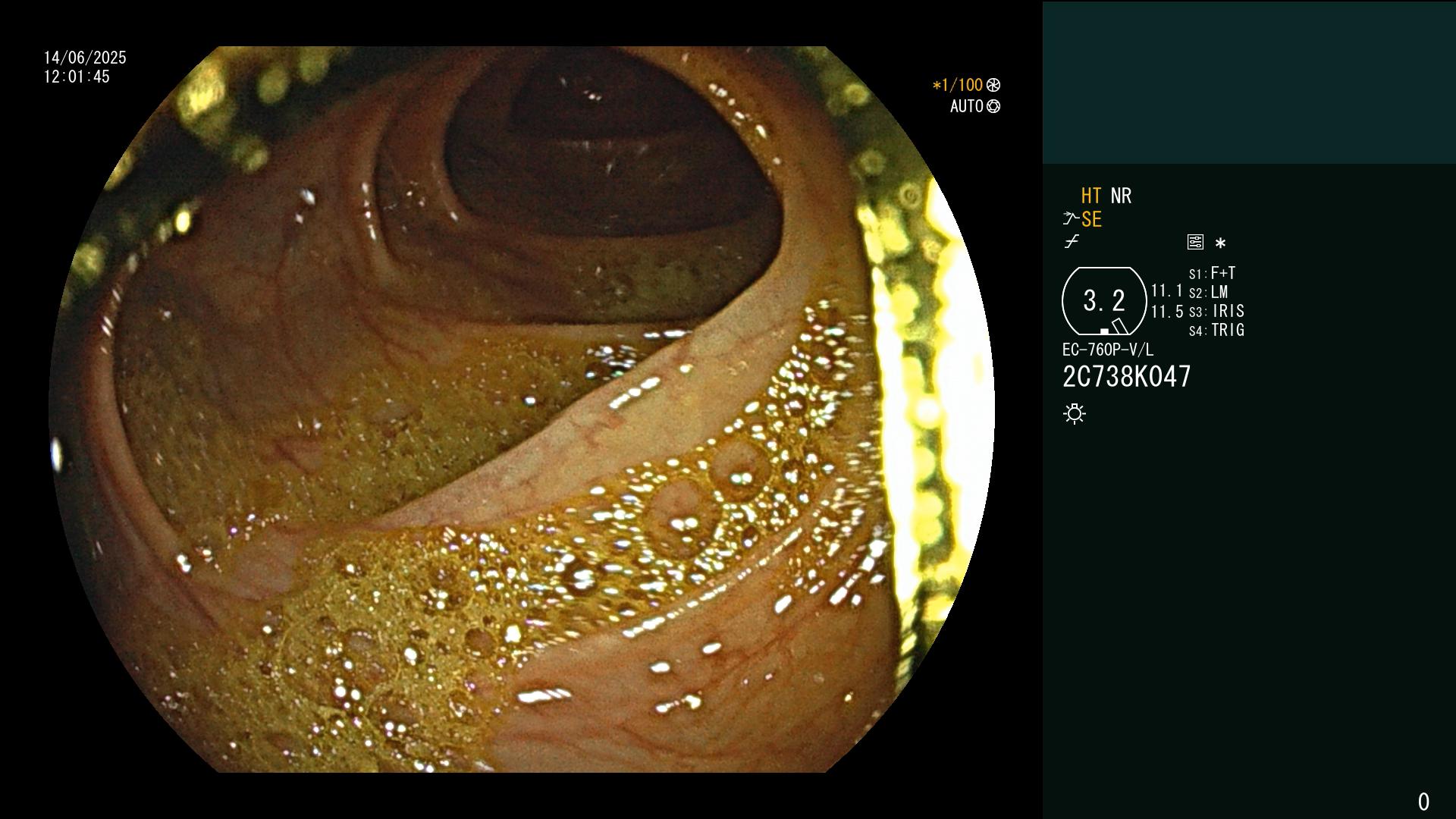Click the date 14/06/2025
The width and height of the screenshot is (1456, 819).
85,58
